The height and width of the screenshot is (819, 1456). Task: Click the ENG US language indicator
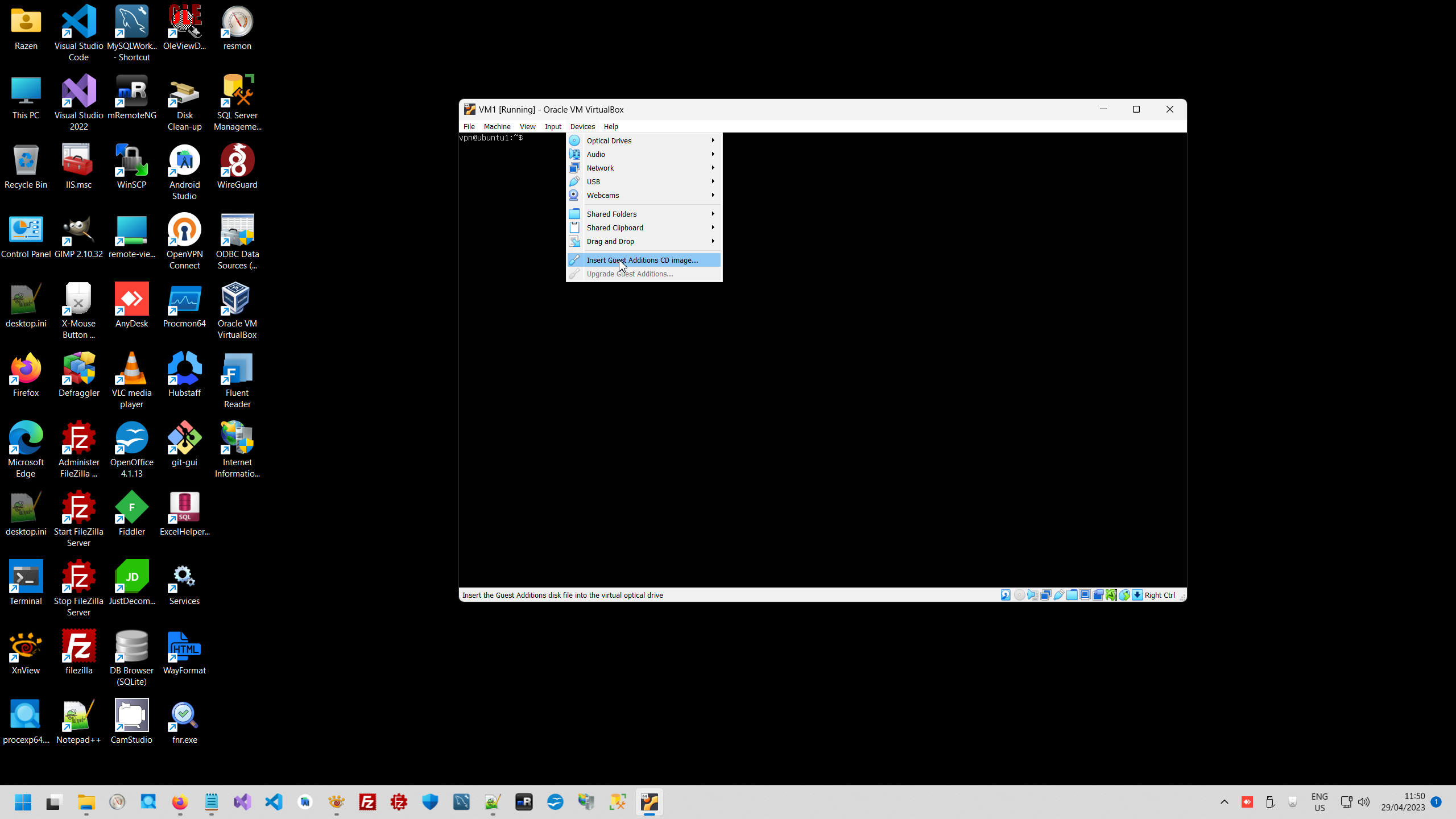[x=1319, y=802]
